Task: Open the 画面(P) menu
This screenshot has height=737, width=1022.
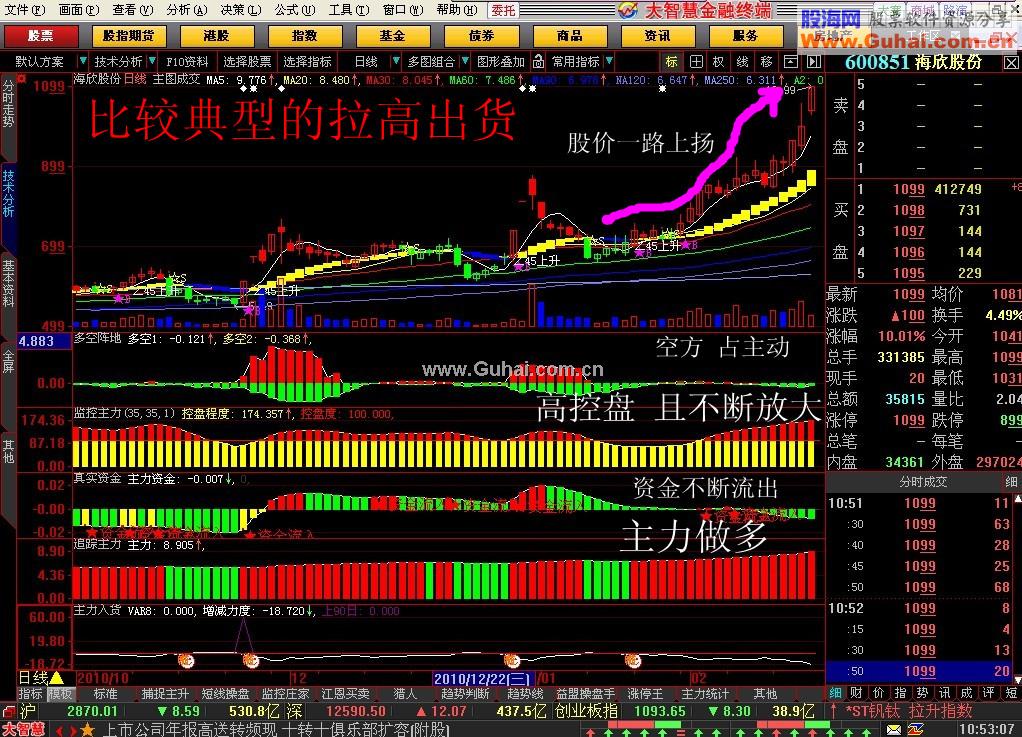Action: pos(79,10)
